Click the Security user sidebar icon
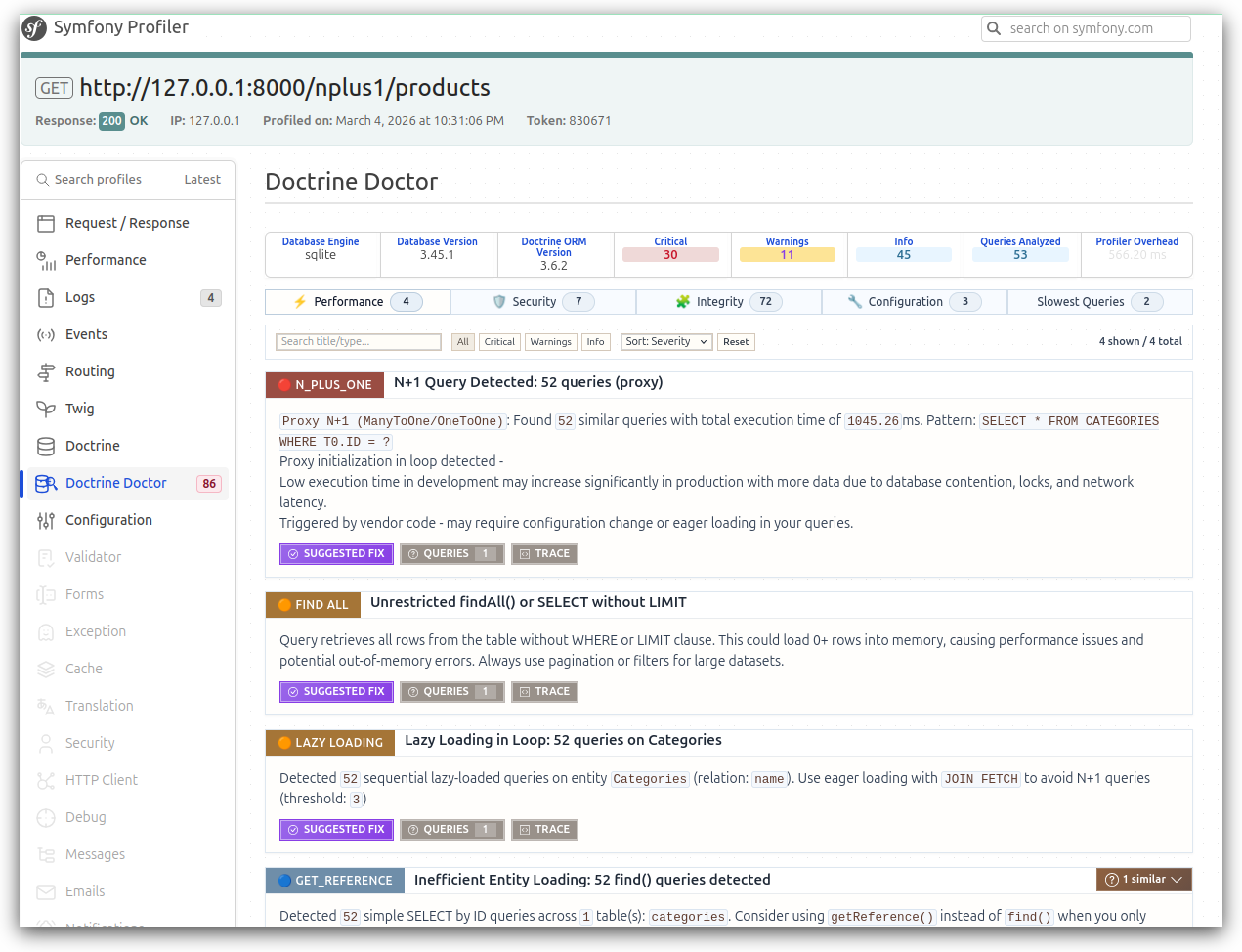The height and width of the screenshot is (952, 1242). [46, 743]
